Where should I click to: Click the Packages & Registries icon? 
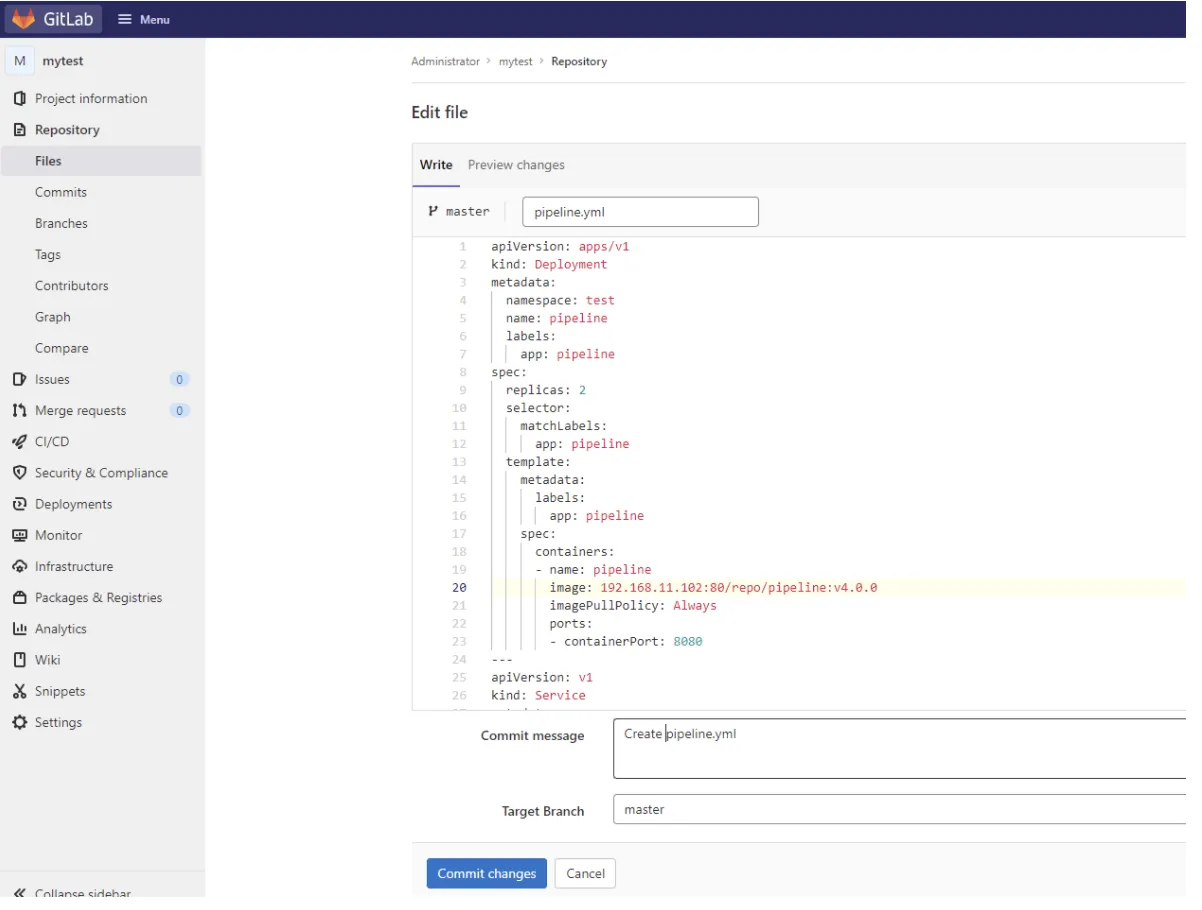click(x=19, y=597)
